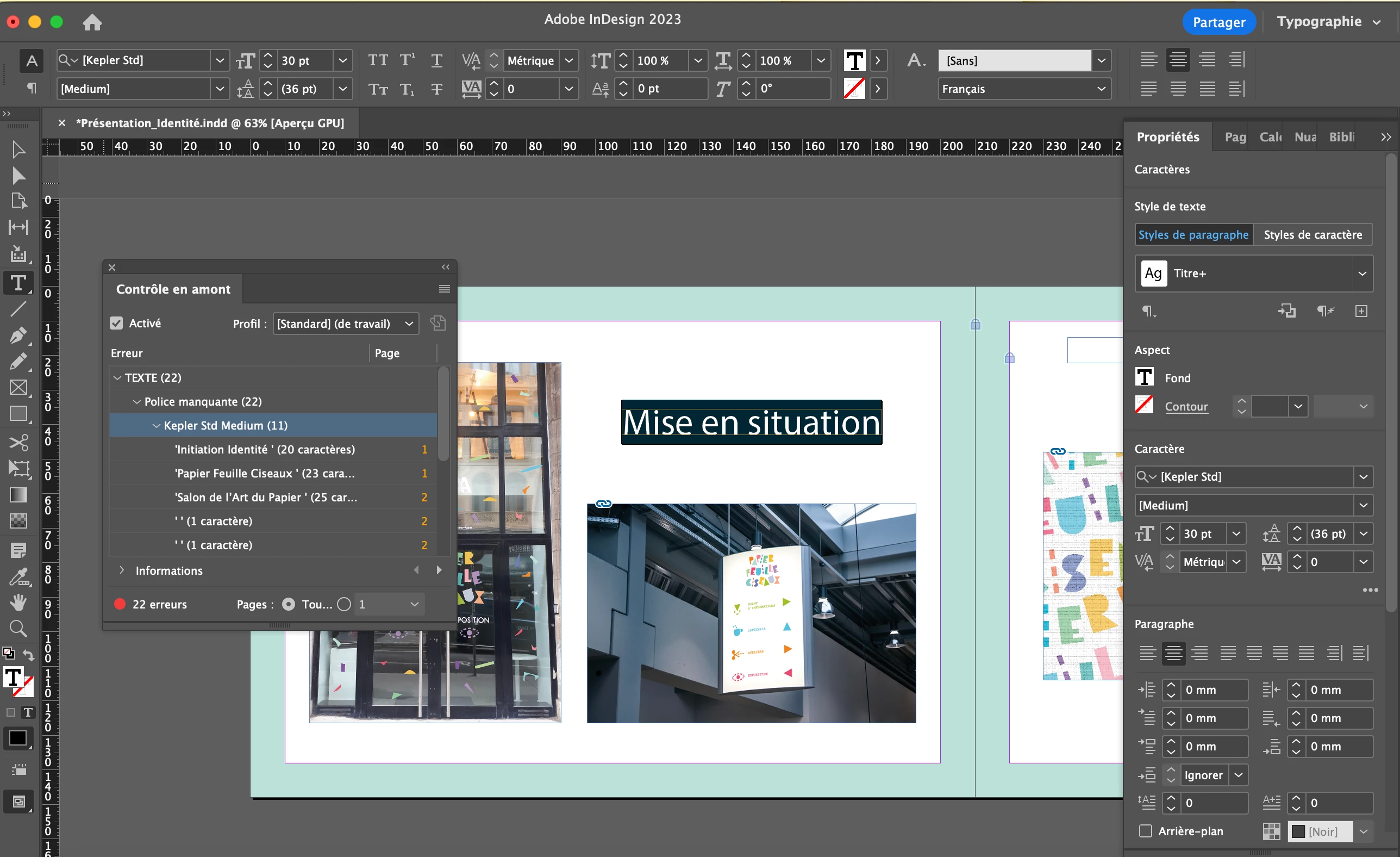Open the Contrôle en amont panel menu
Viewport: 1400px width, 857px height.
pos(445,289)
